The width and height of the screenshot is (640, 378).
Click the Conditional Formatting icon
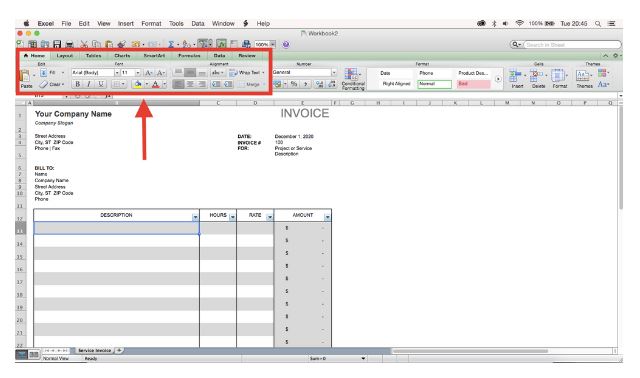[351, 74]
